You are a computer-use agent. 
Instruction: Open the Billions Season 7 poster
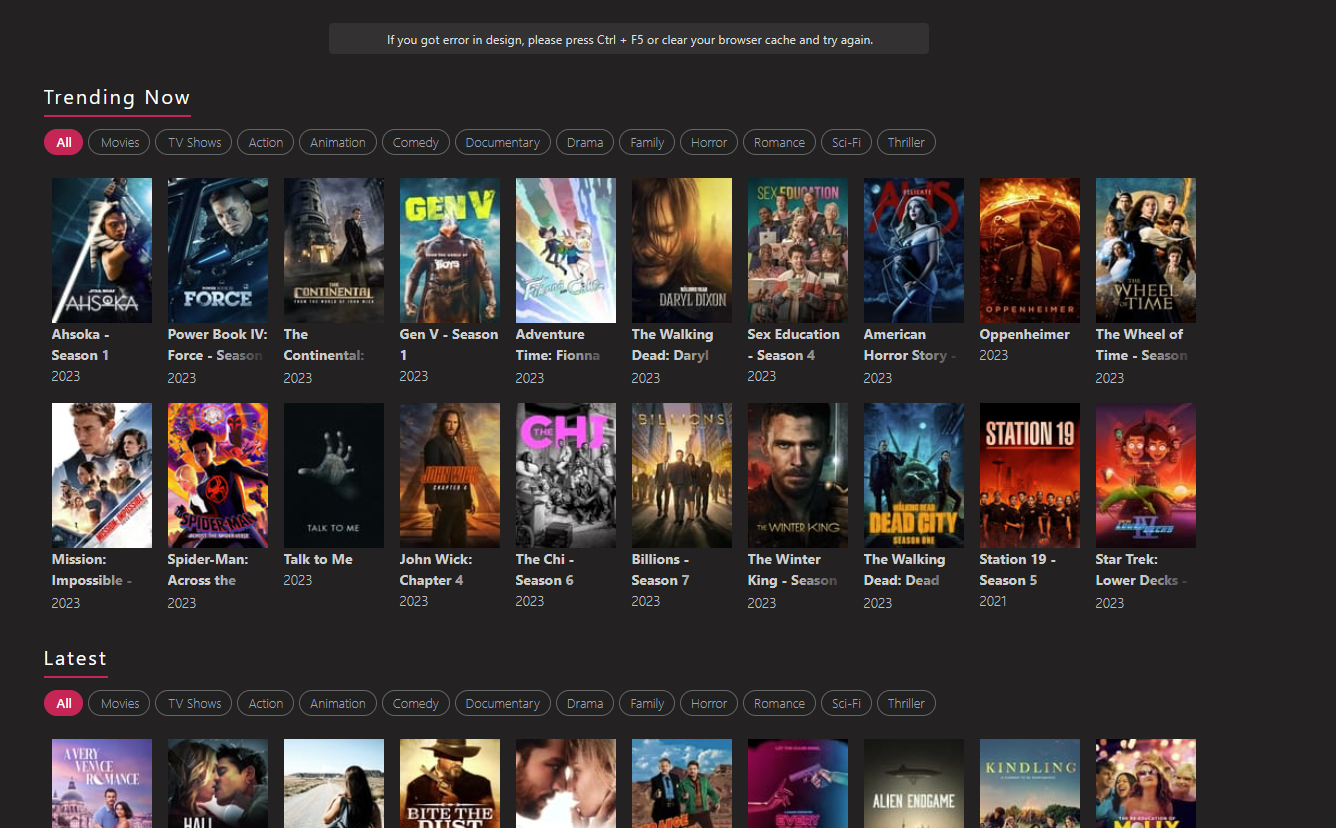pos(682,475)
